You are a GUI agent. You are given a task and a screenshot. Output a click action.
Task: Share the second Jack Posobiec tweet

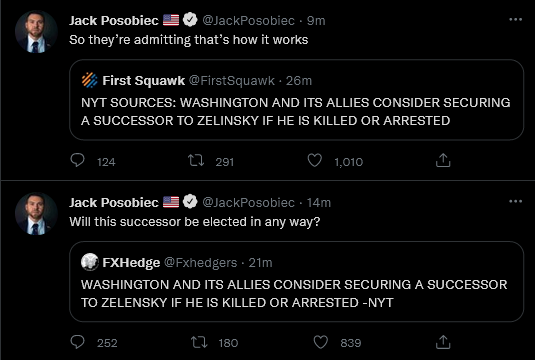point(443,342)
